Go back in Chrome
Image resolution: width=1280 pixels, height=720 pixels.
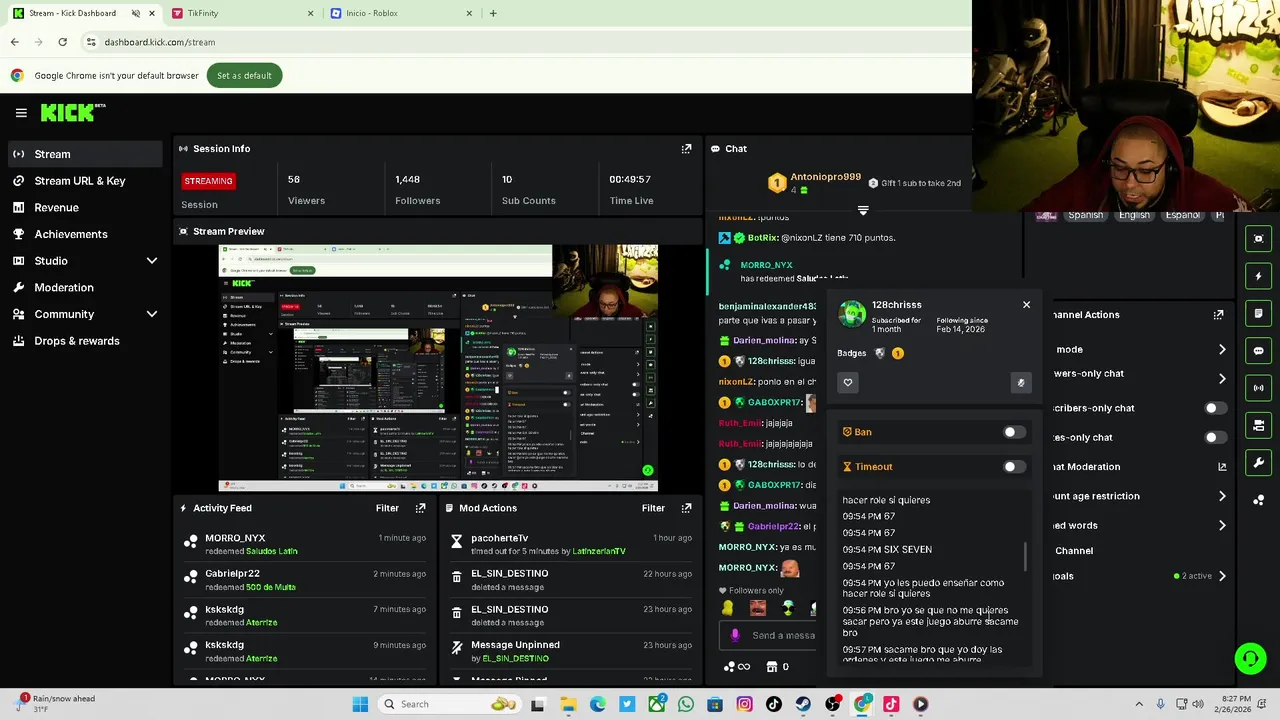coord(14,42)
